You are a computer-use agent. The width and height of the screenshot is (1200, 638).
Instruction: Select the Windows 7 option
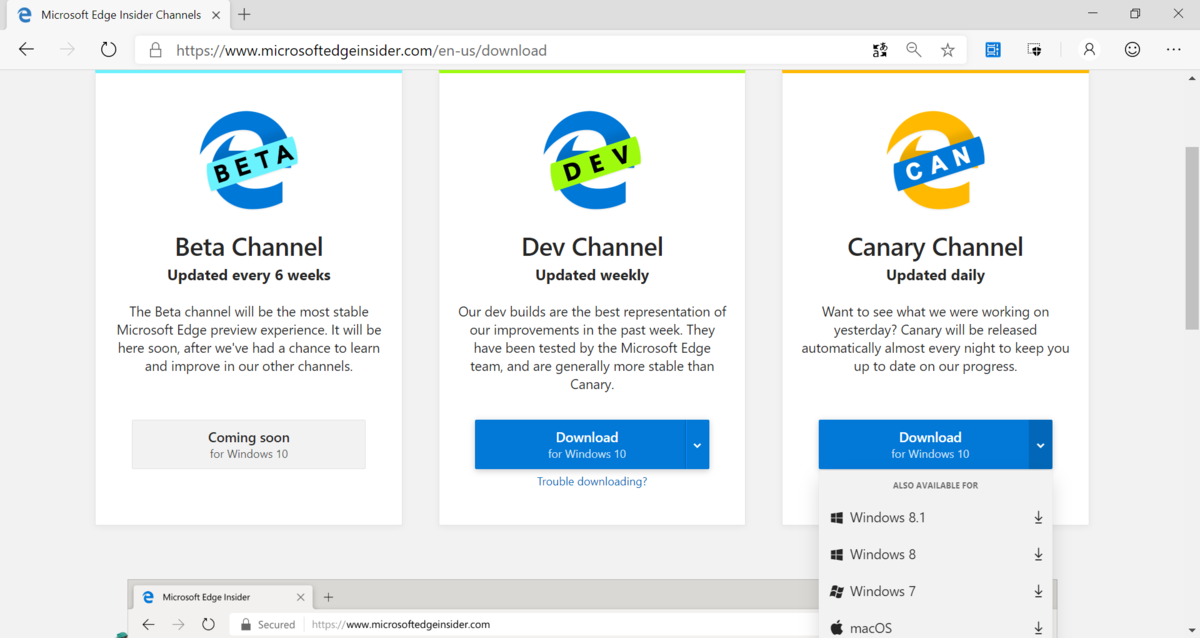[935, 591]
